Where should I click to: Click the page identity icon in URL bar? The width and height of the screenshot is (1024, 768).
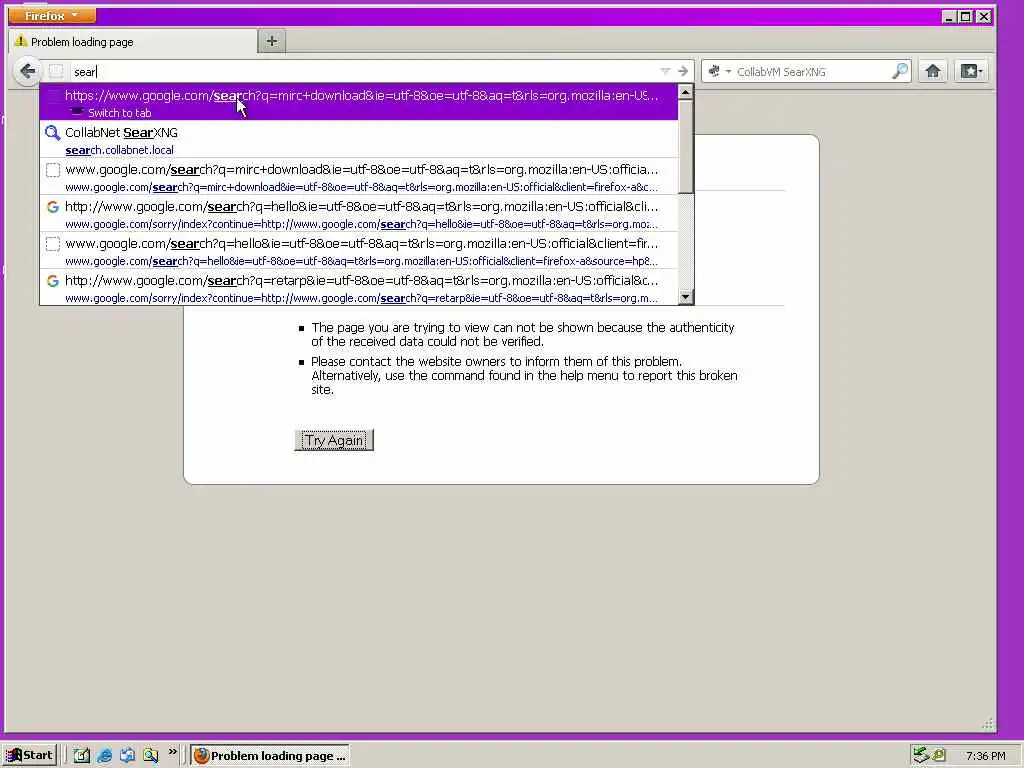tap(56, 71)
